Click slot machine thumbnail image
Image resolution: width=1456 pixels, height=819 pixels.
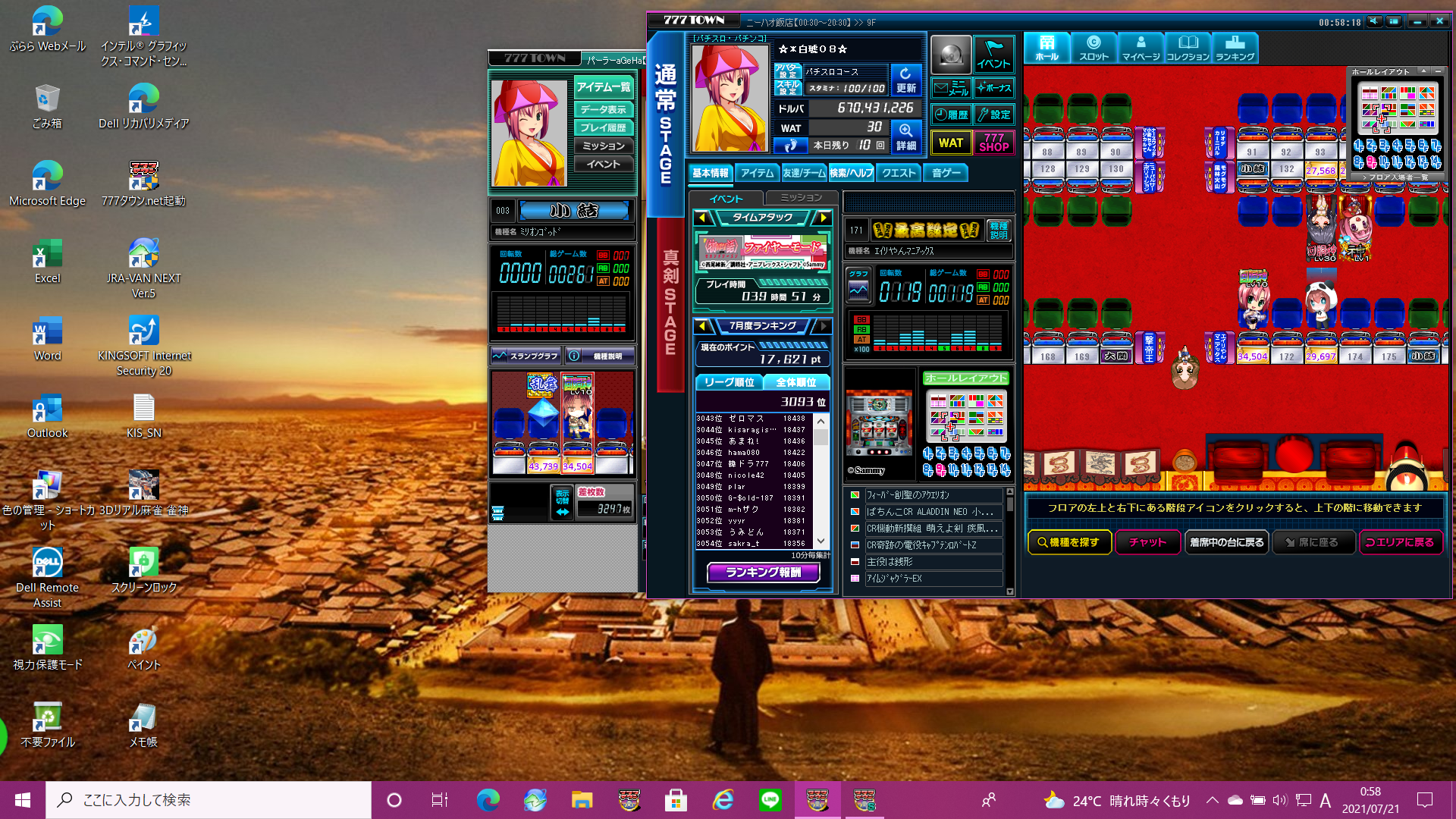pos(879,422)
